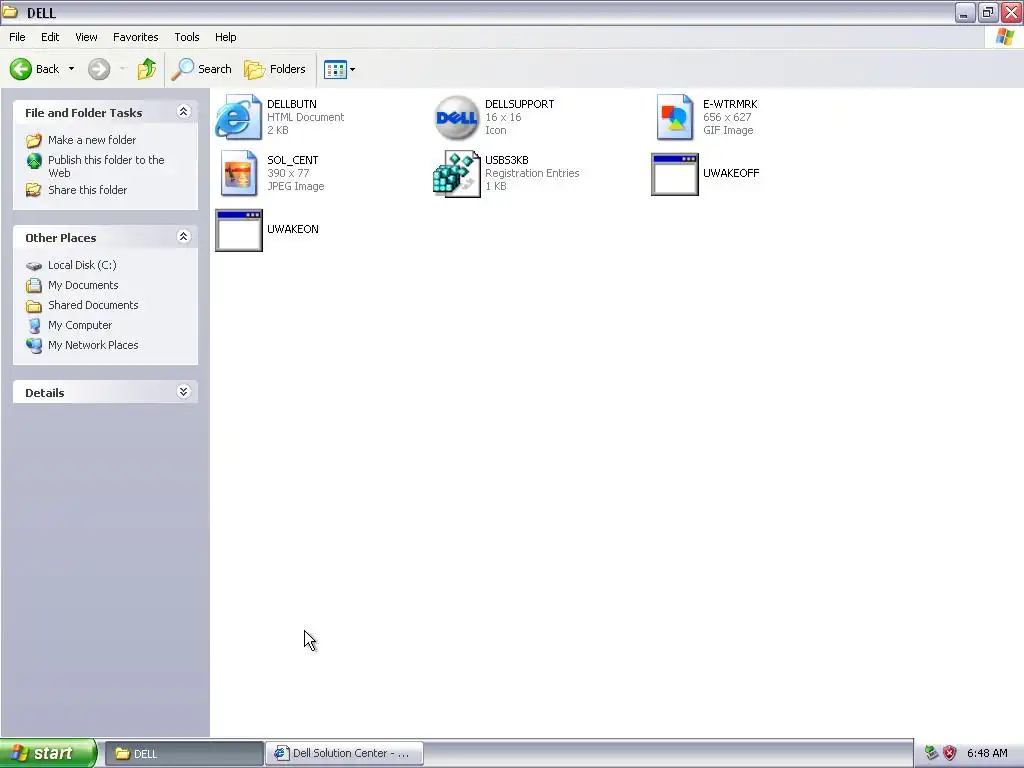This screenshot has height=768, width=1024.
Task: Open My Network Places link
Action: (93, 345)
